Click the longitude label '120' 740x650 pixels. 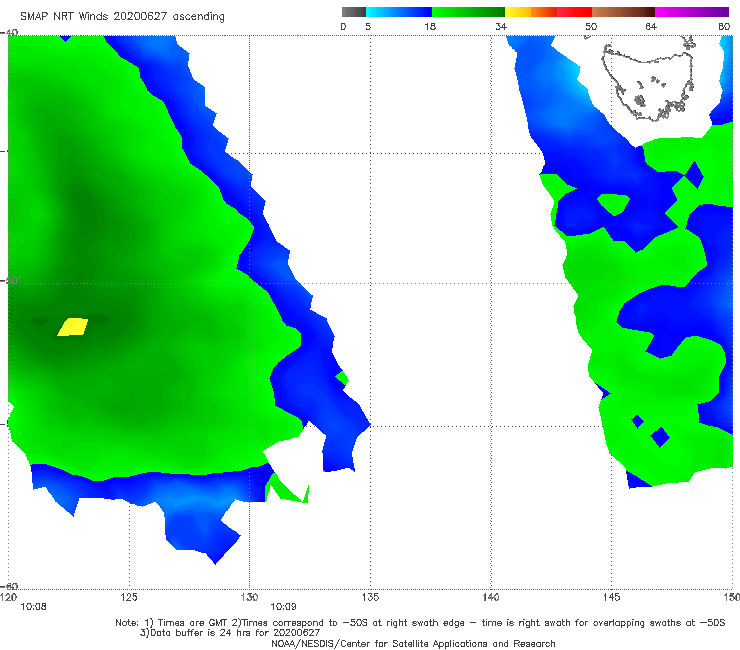(x=8, y=597)
